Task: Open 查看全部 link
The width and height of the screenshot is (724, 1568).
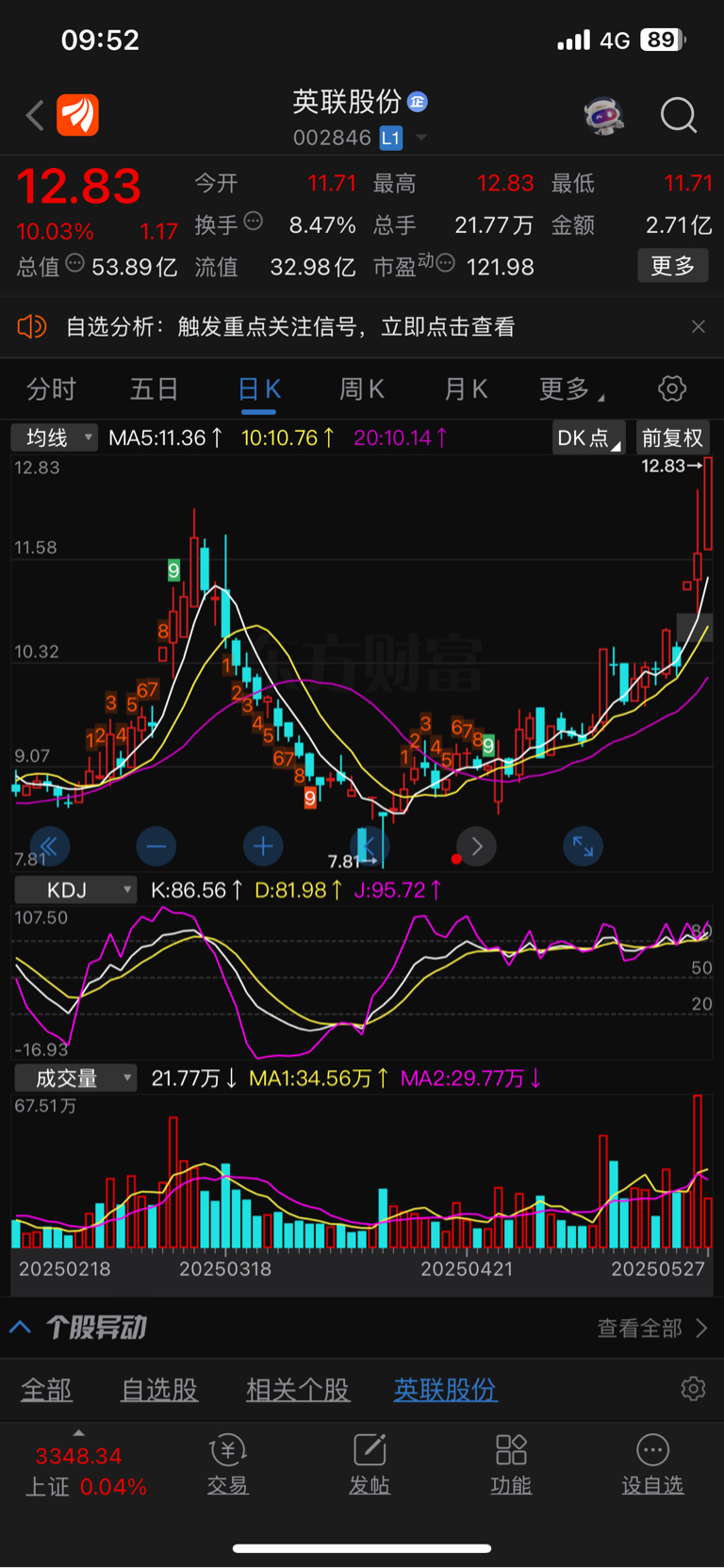Action: point(652,1329)
